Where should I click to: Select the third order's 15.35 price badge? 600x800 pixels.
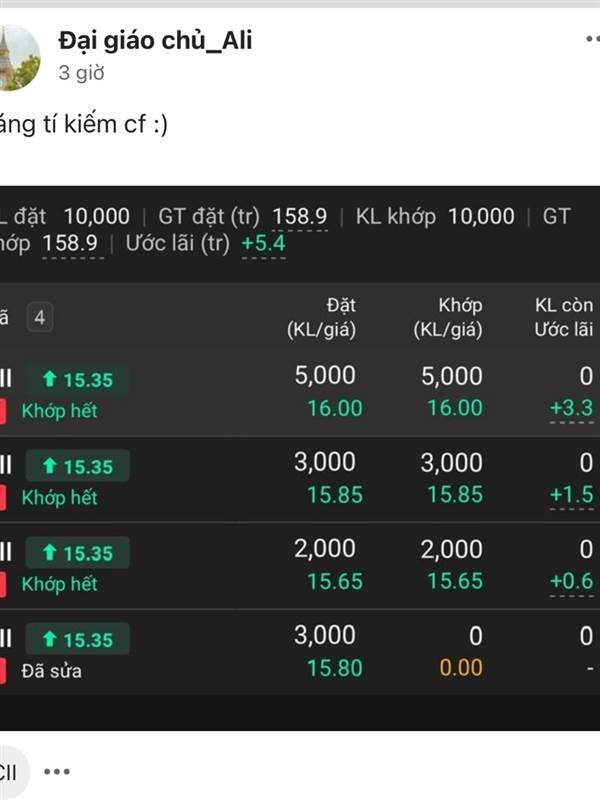(77, 553)
